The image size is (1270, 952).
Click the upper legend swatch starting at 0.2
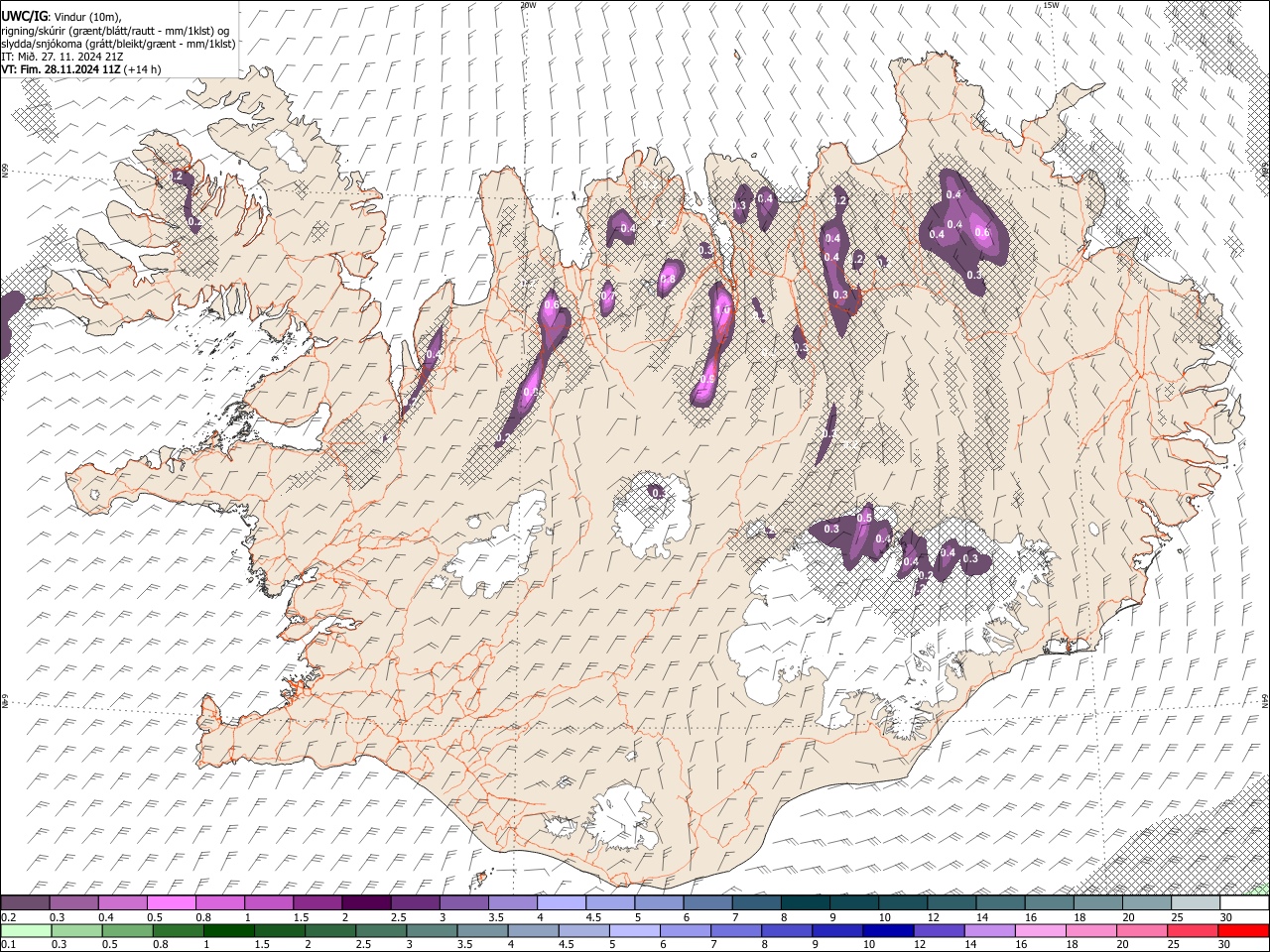(x=25, y=902)
